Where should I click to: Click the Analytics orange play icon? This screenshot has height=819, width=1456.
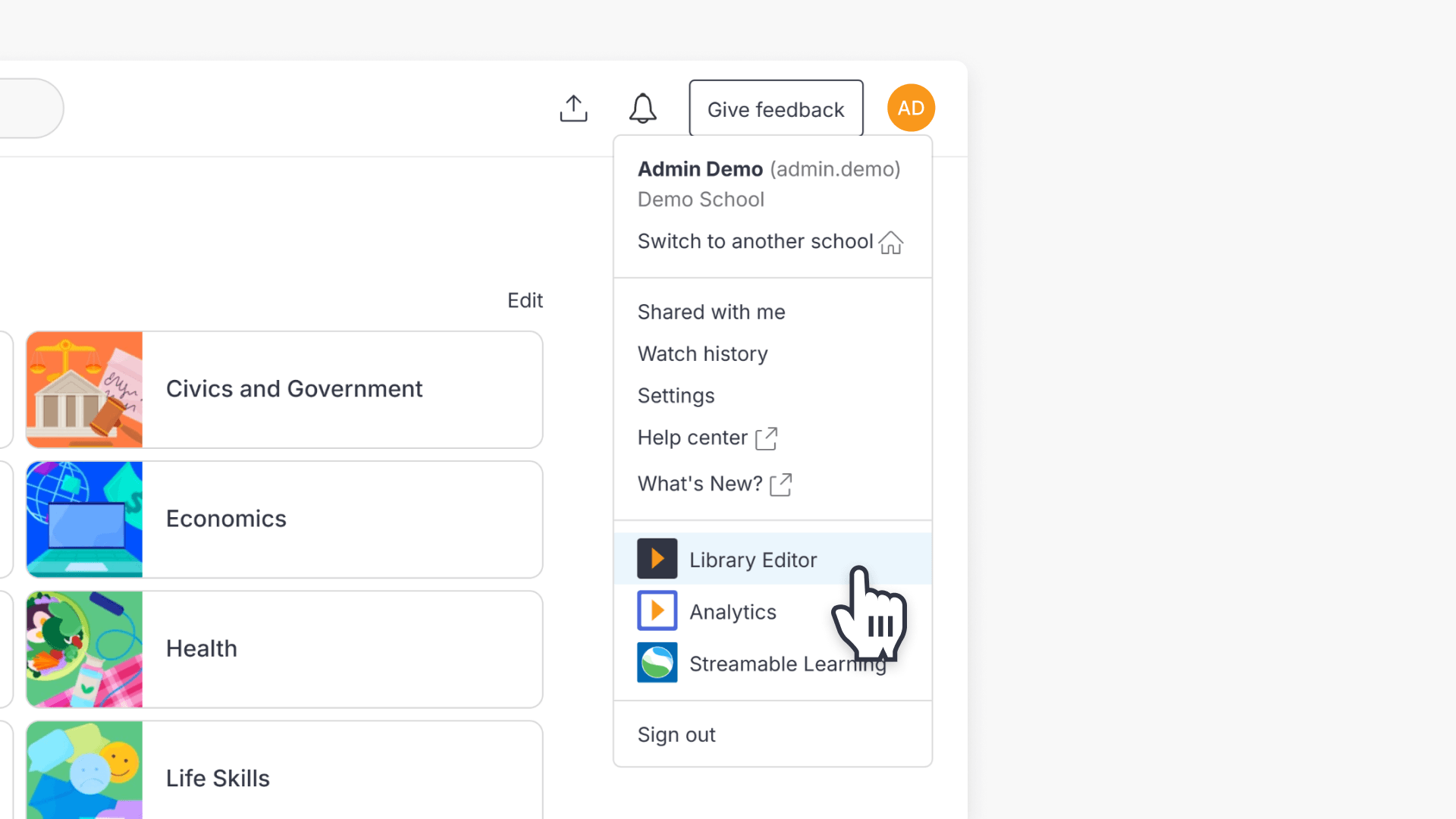(657, 610)
